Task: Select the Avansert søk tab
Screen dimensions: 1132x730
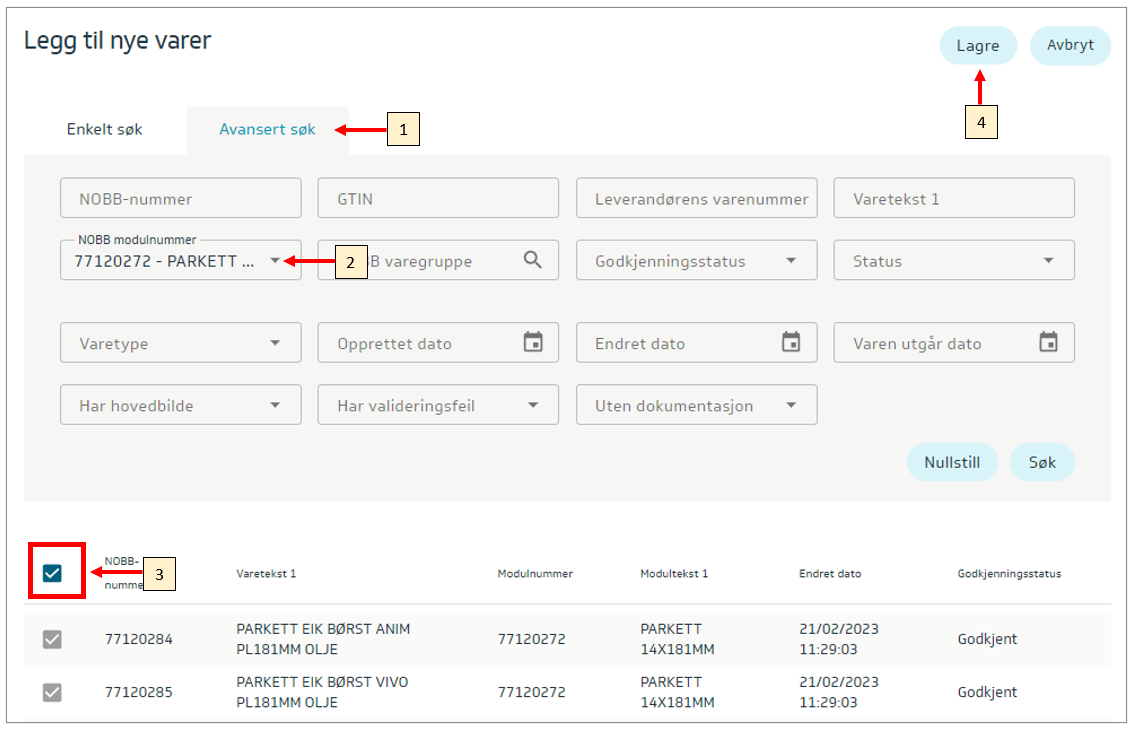Action: click(x=267, y=130)
